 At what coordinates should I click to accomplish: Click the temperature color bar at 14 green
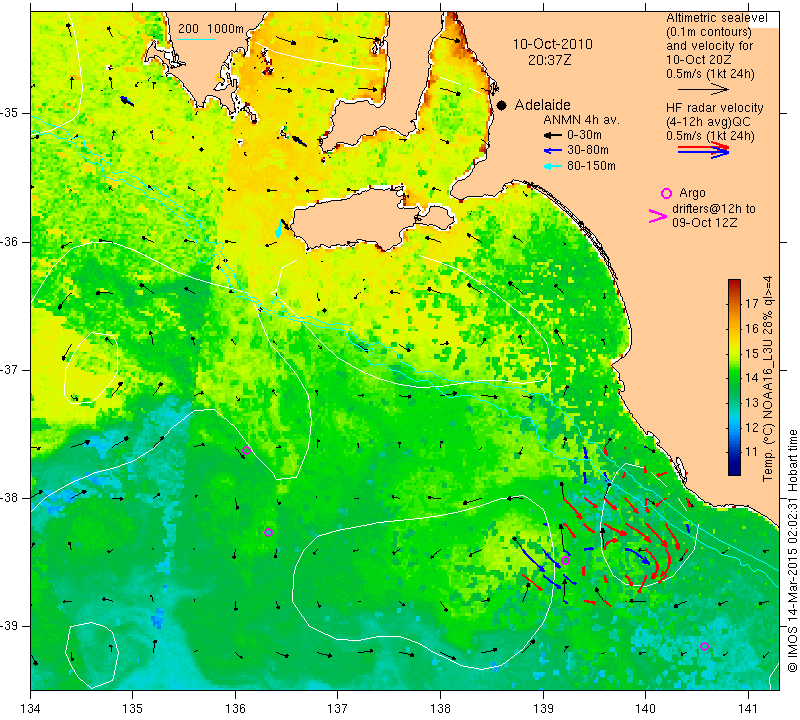[734, 378]
